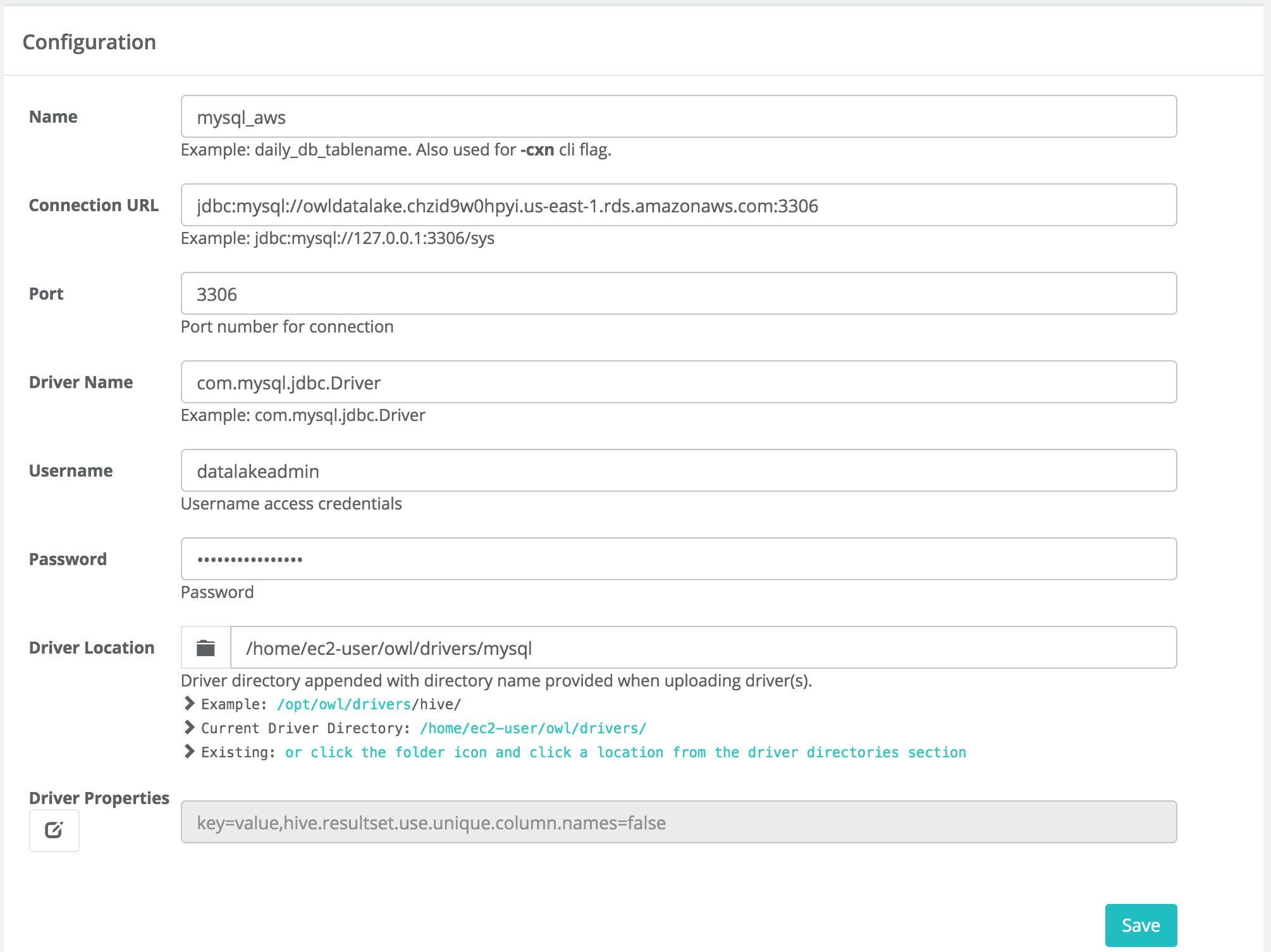The image size is (1271, 952).
Task: Click the chevron next to Example path
Action: tap(189, 704)
